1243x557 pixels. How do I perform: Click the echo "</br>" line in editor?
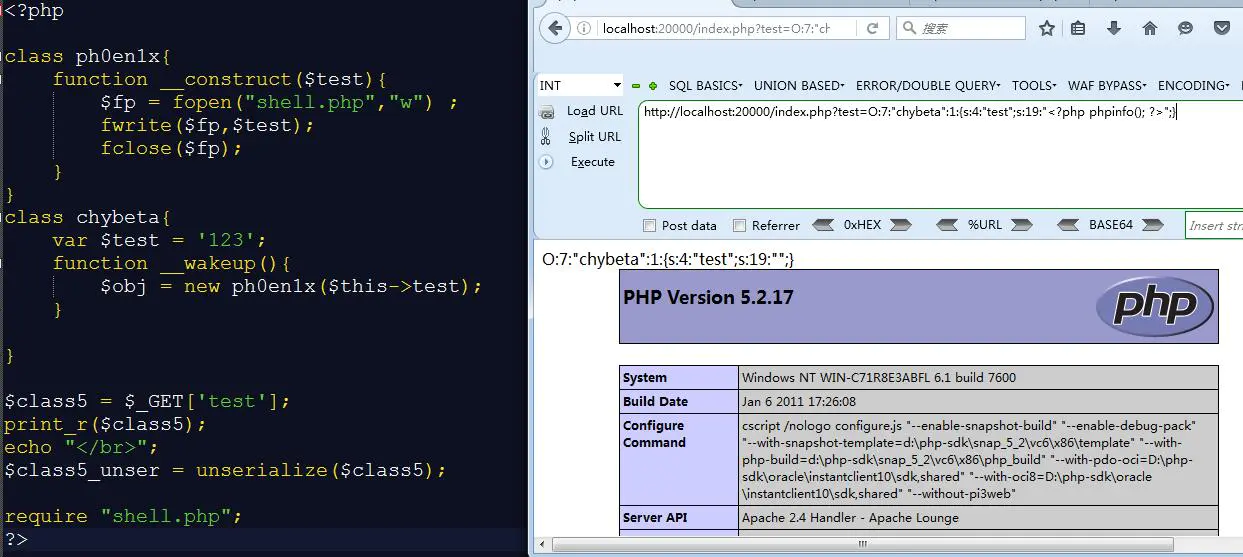point(81,447)
